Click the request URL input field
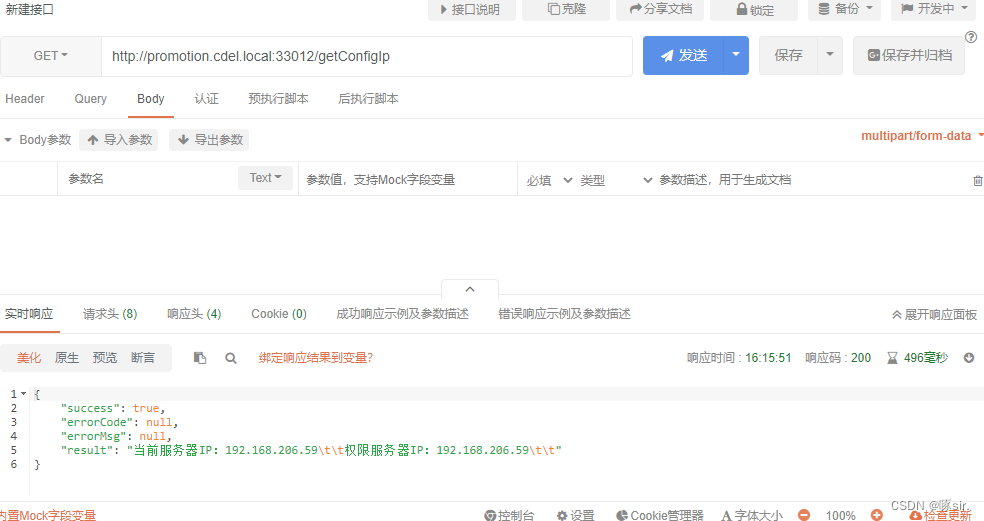 (x=367, y=56)
